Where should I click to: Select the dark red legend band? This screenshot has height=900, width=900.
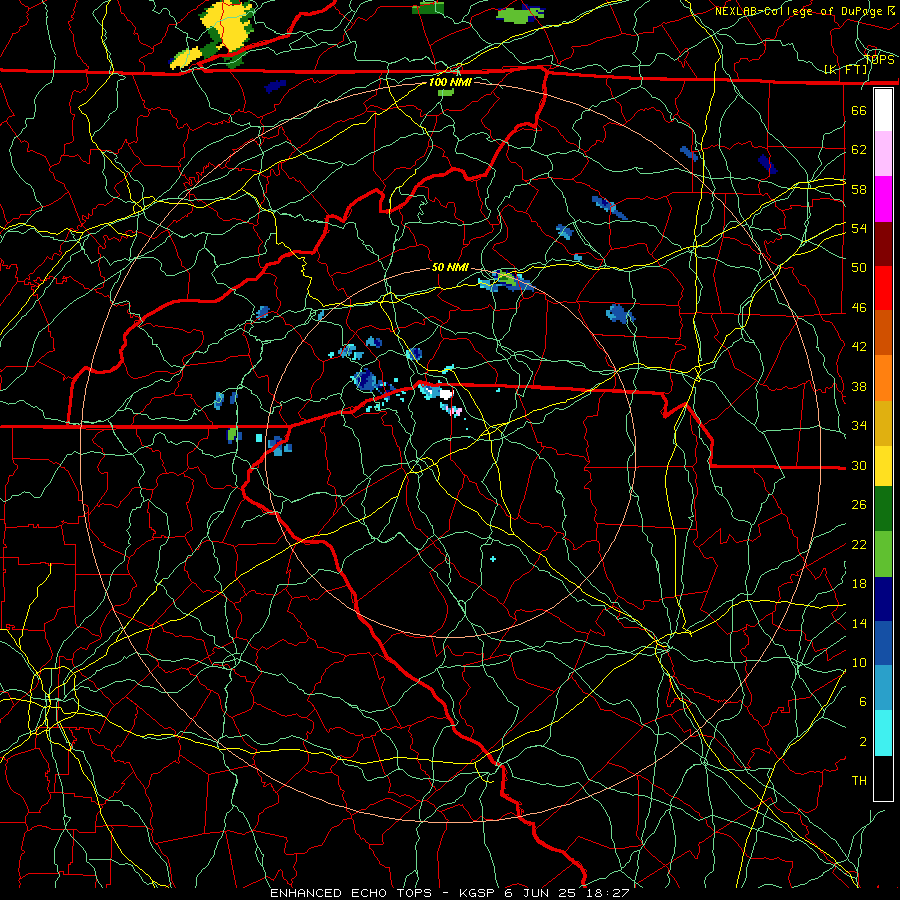883,244
